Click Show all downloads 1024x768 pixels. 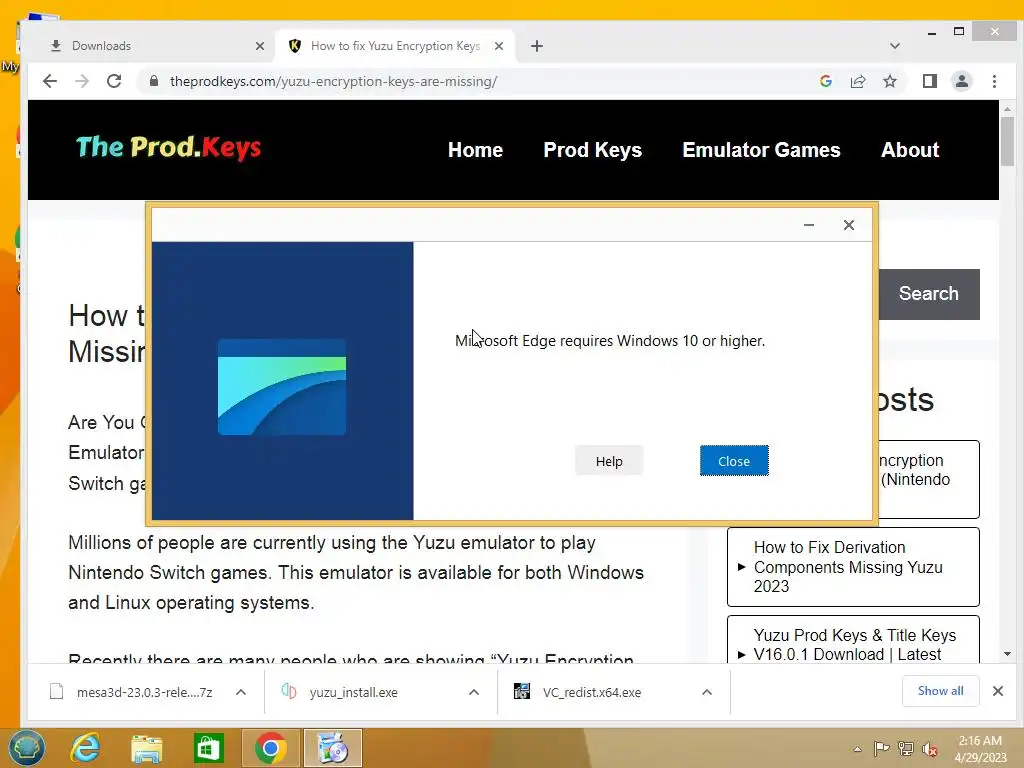click(940, 691)
